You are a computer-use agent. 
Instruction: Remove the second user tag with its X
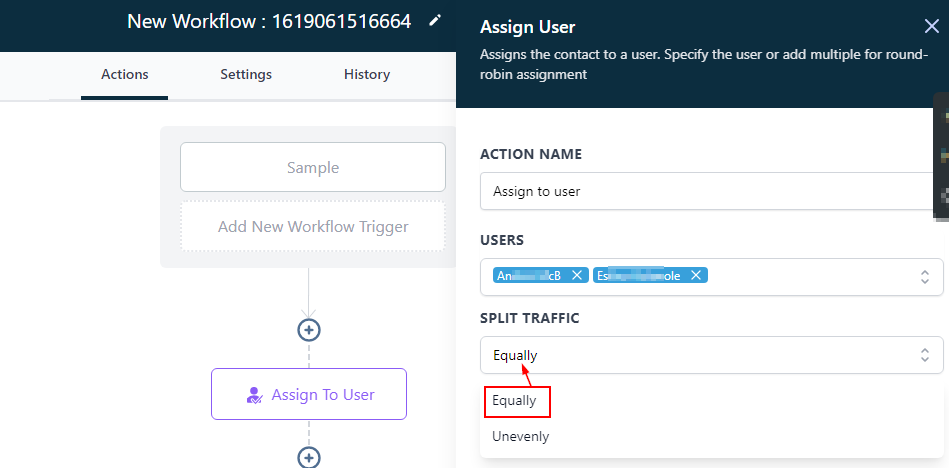(696, 275)
